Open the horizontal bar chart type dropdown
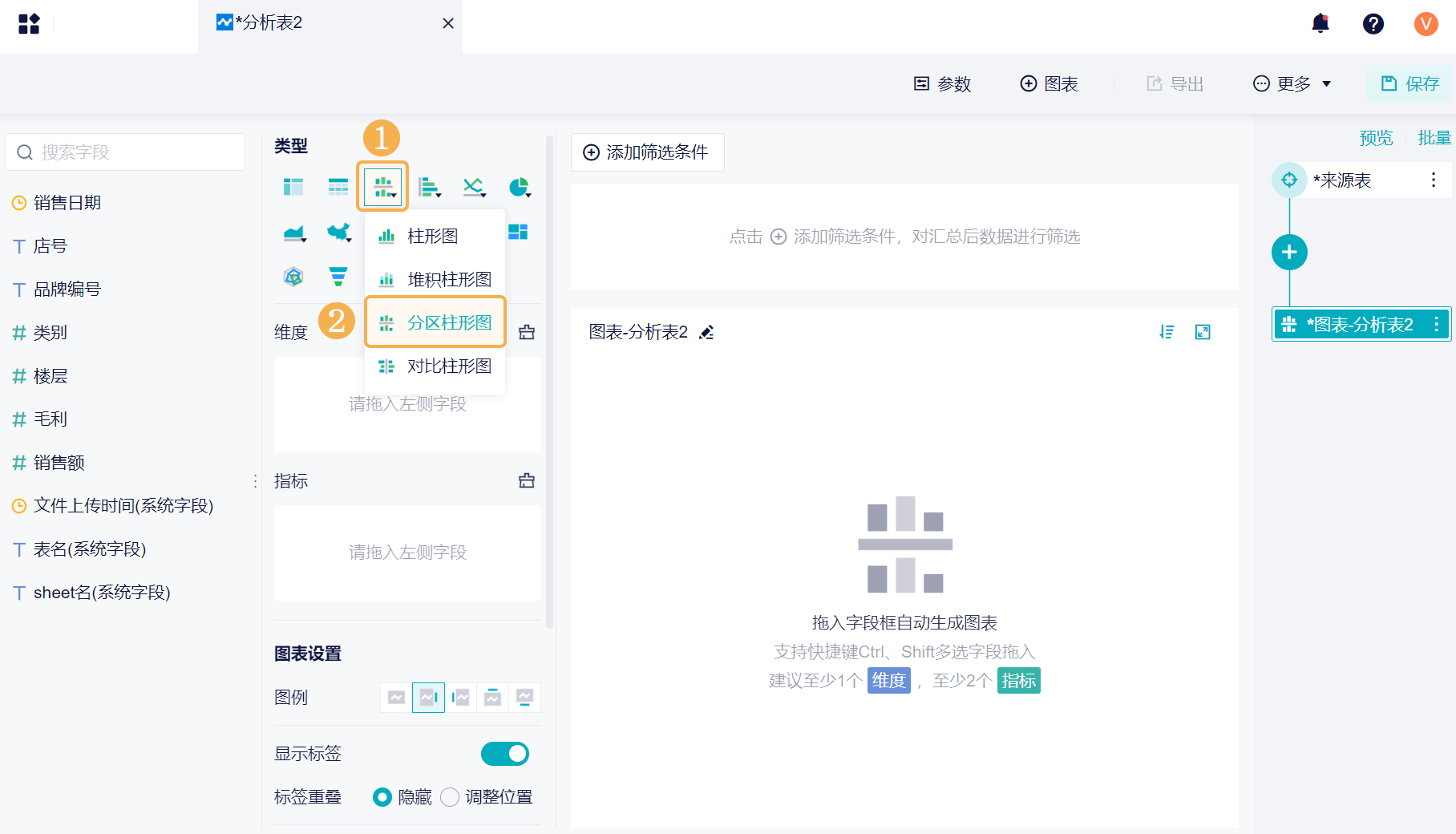Image resolution: width=1456 pixels, height=834 pixels. [429, 187]
